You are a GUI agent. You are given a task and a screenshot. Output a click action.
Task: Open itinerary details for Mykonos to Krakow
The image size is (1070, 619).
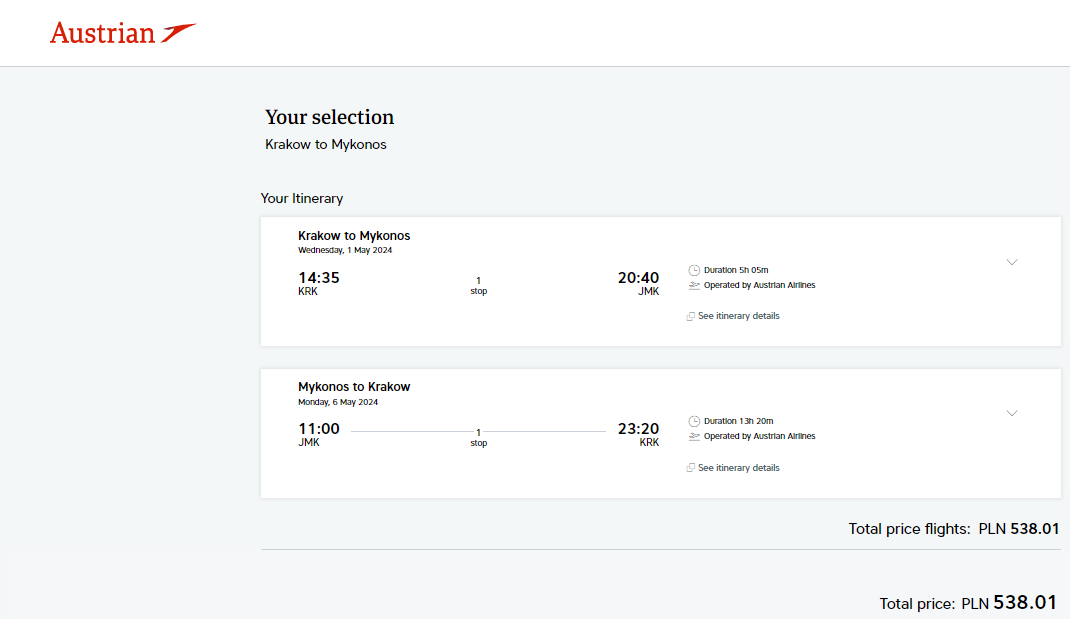738,467
